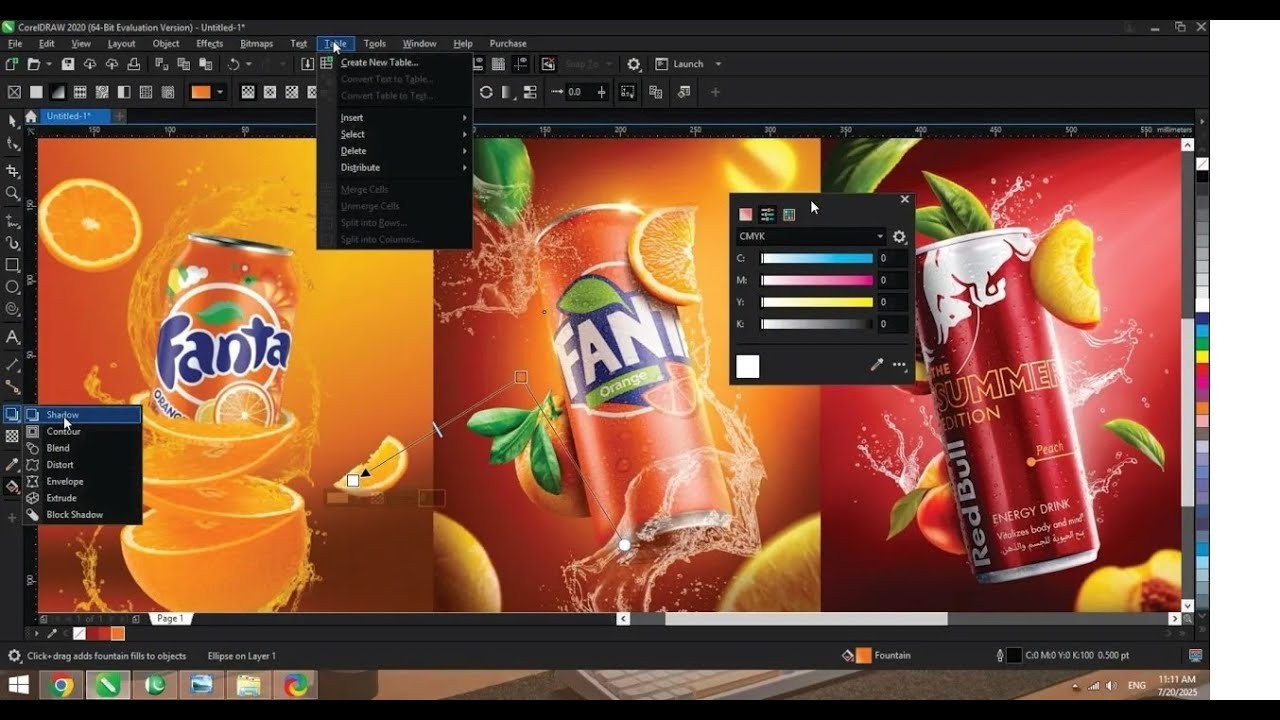Expand the Distribute submenu
The width and height of the screenshot is (1280, 720).
(x=395, y=168)
